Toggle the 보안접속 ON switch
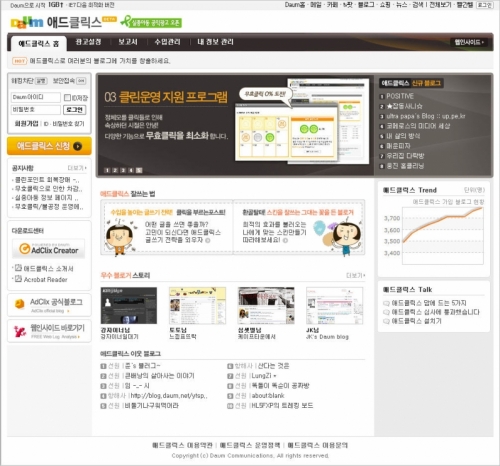Screen dimensions: 500x466 [x=81, y=81]
